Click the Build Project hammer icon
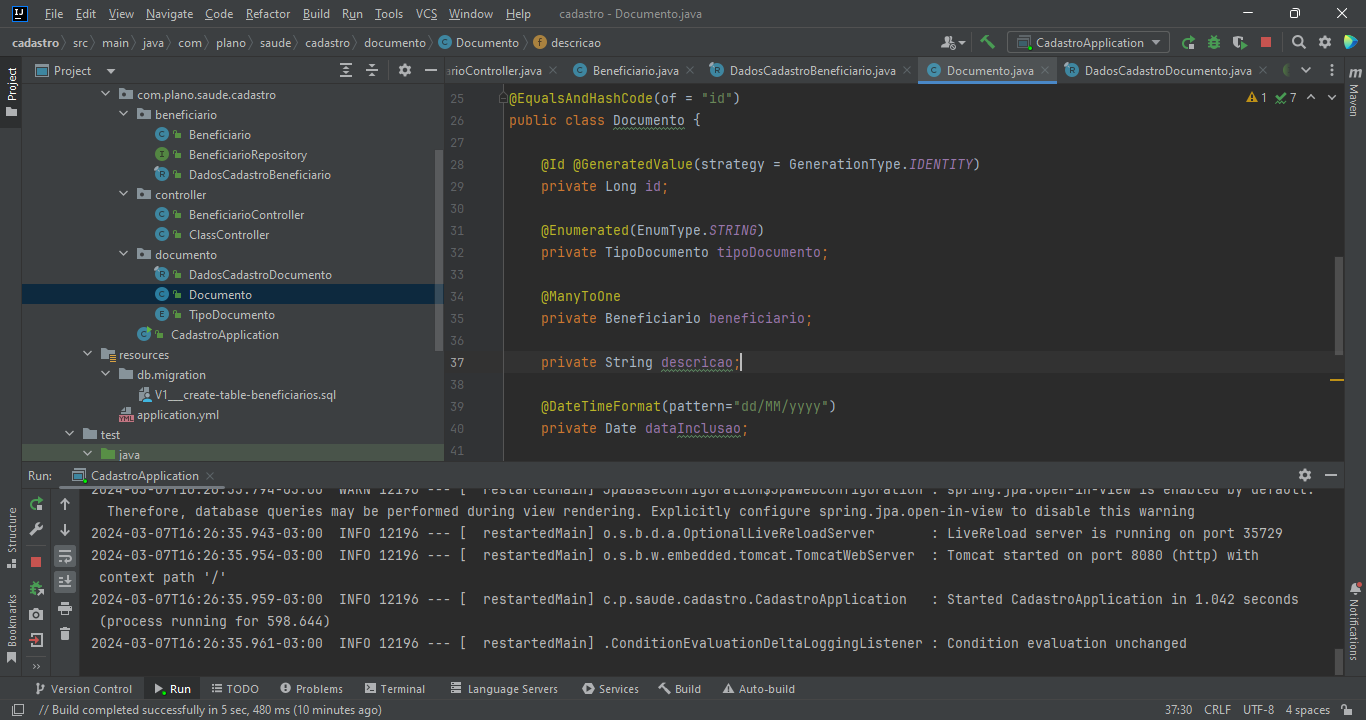1366x720 pixels. (x=987, y=42)
